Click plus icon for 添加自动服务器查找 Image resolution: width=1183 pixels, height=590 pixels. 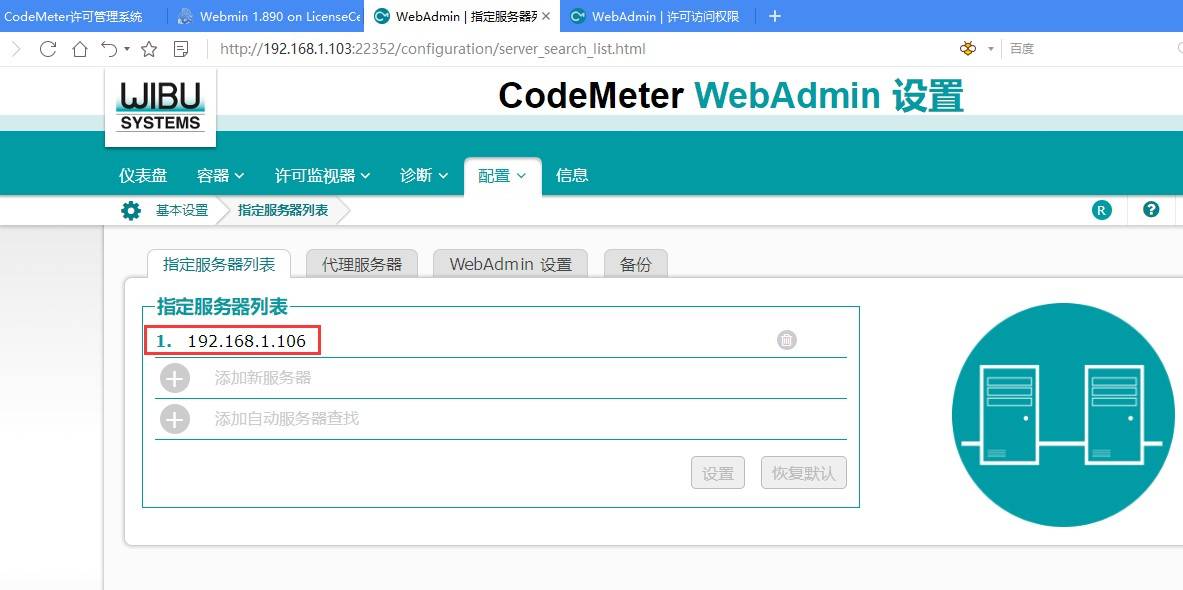[175, 419]
